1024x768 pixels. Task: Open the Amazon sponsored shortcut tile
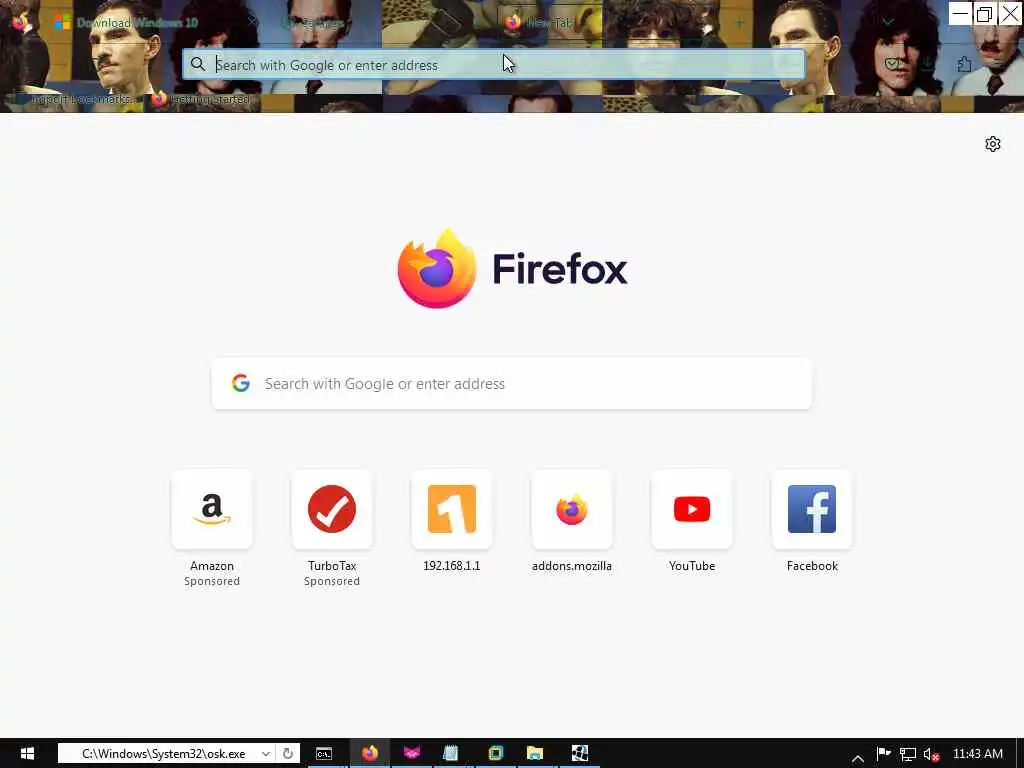click(212, 509)
